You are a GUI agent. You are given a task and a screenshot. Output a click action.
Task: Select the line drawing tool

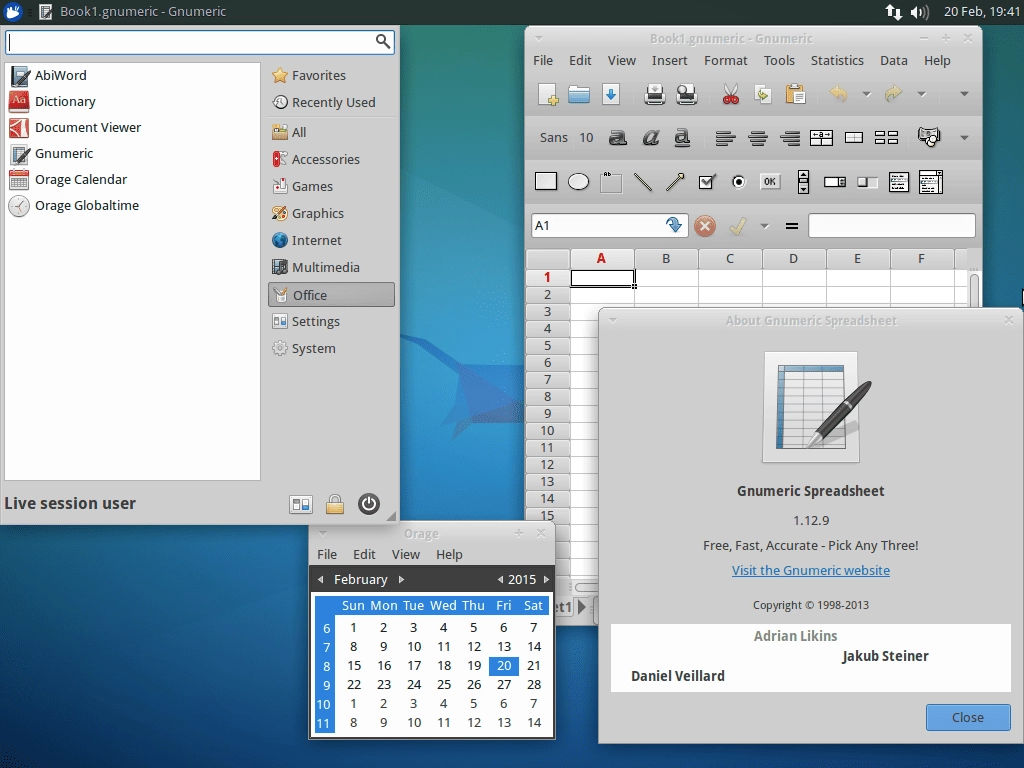pyautogui.click(x=643, y=182)
